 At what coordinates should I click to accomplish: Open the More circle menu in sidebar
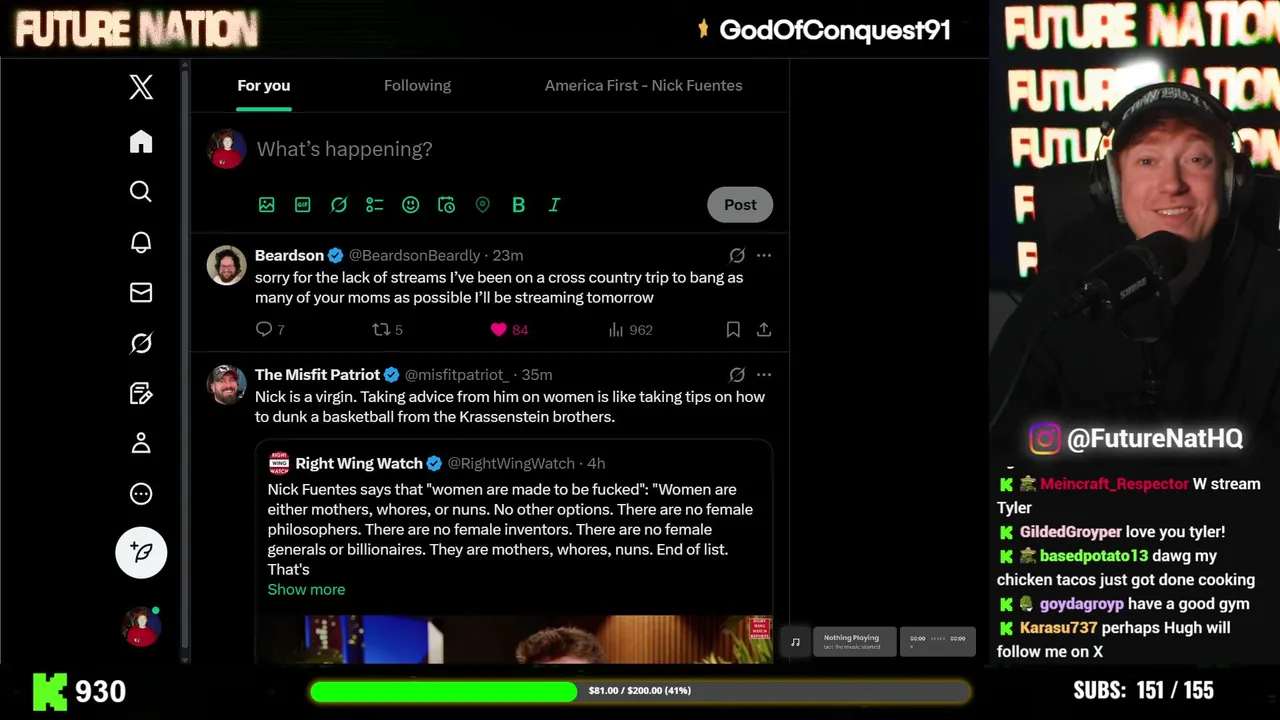[141, 494]
